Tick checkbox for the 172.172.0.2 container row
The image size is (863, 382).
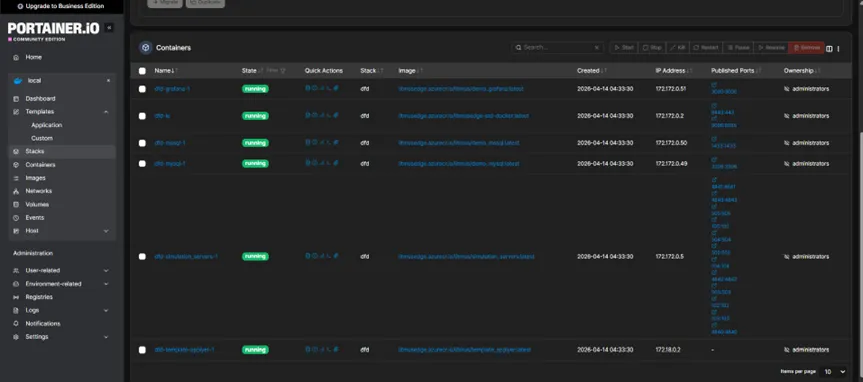click(142, 116)
